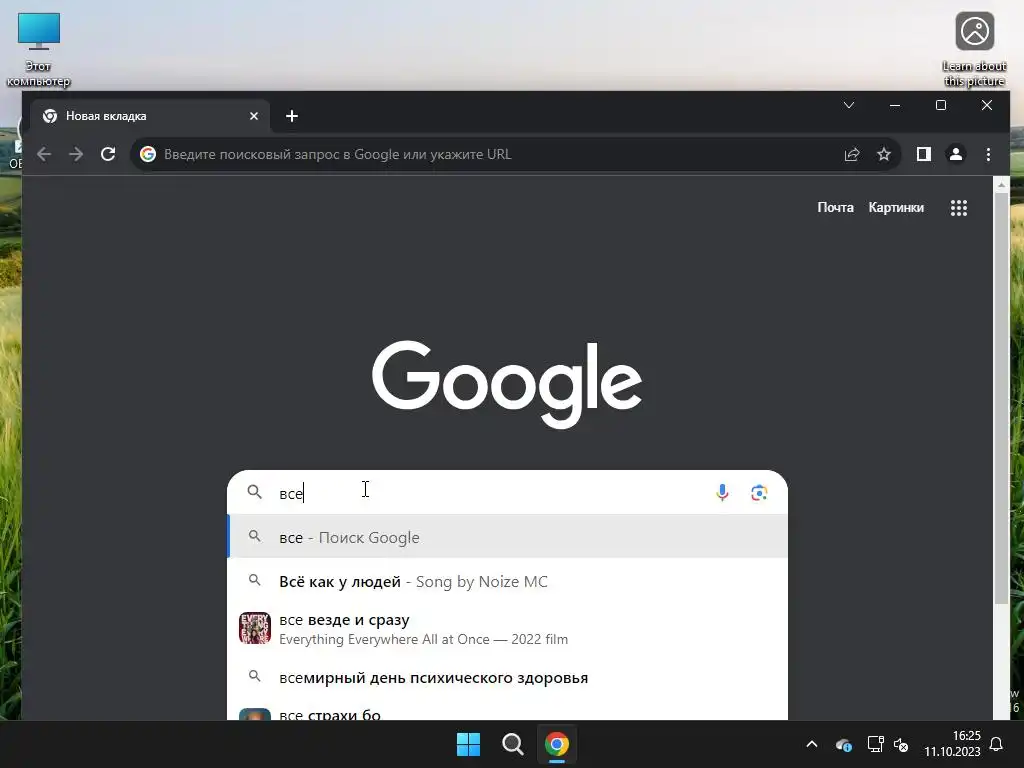Click the Google logo
The width and height of the screenshot is (1024, 768).
[x=507, y=383]
